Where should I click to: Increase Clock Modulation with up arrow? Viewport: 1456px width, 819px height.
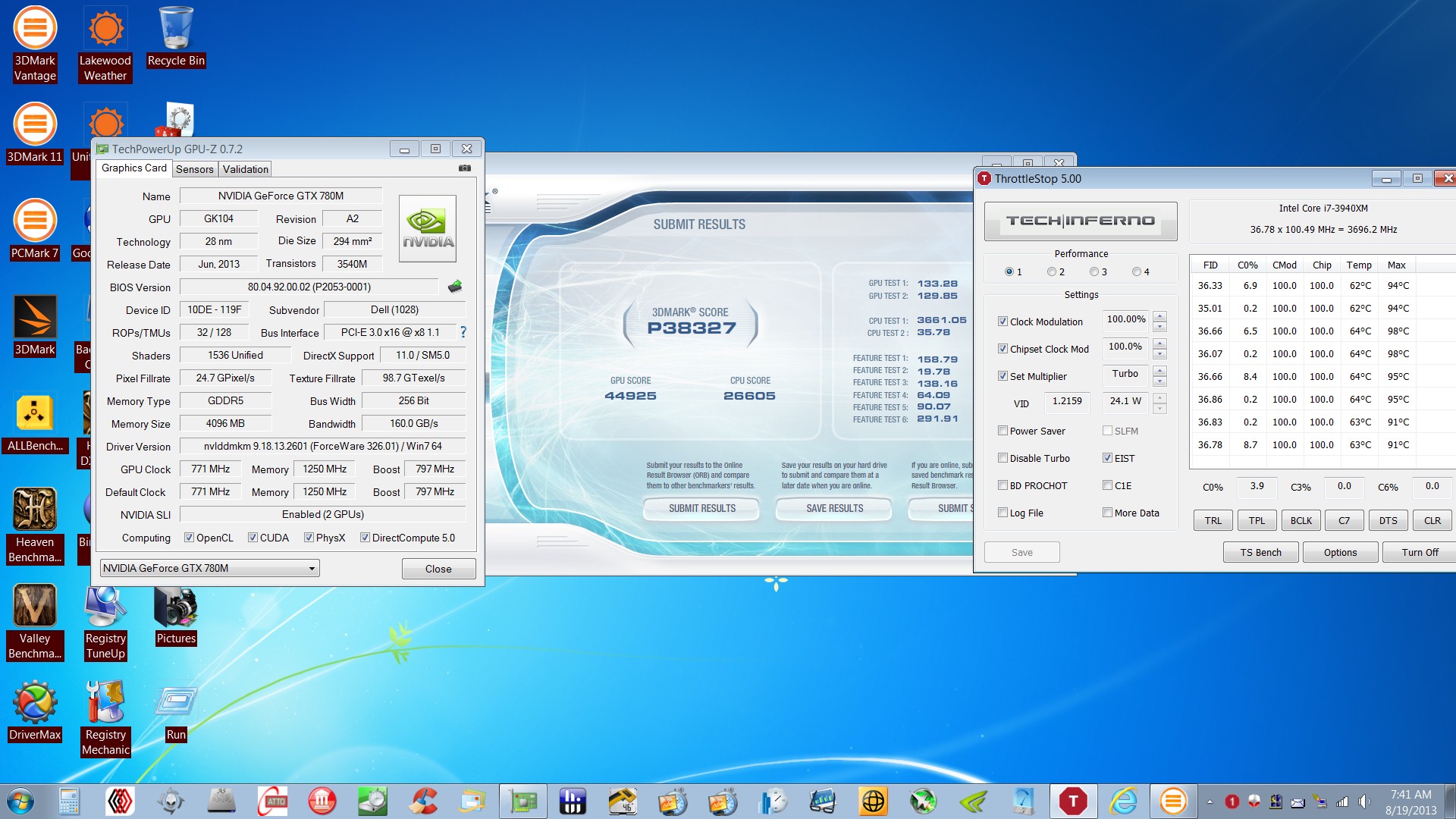click(x=1159, y=315)
